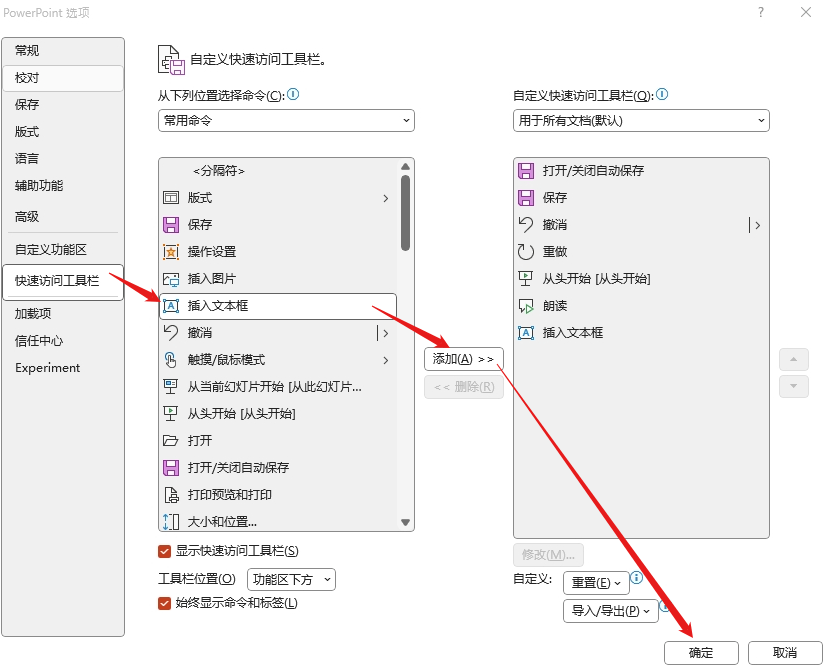The width and height of the screenshot is (823, 670).
Task: Click the move down arrow button
Action: pyautogui.click(x=794, y=387)
